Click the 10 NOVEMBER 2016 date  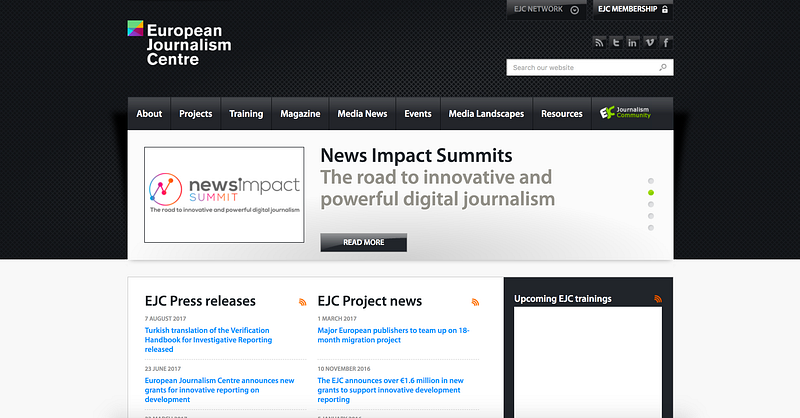tap(344, 368)
